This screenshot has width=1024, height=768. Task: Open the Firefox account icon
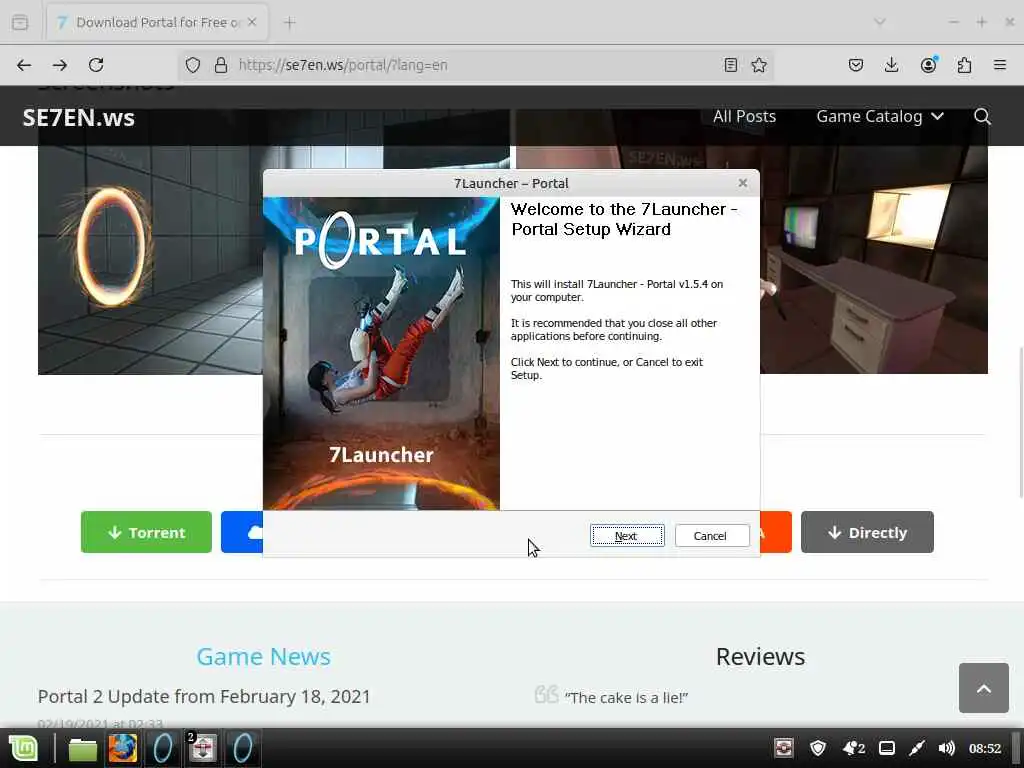(x=928, y=65)
